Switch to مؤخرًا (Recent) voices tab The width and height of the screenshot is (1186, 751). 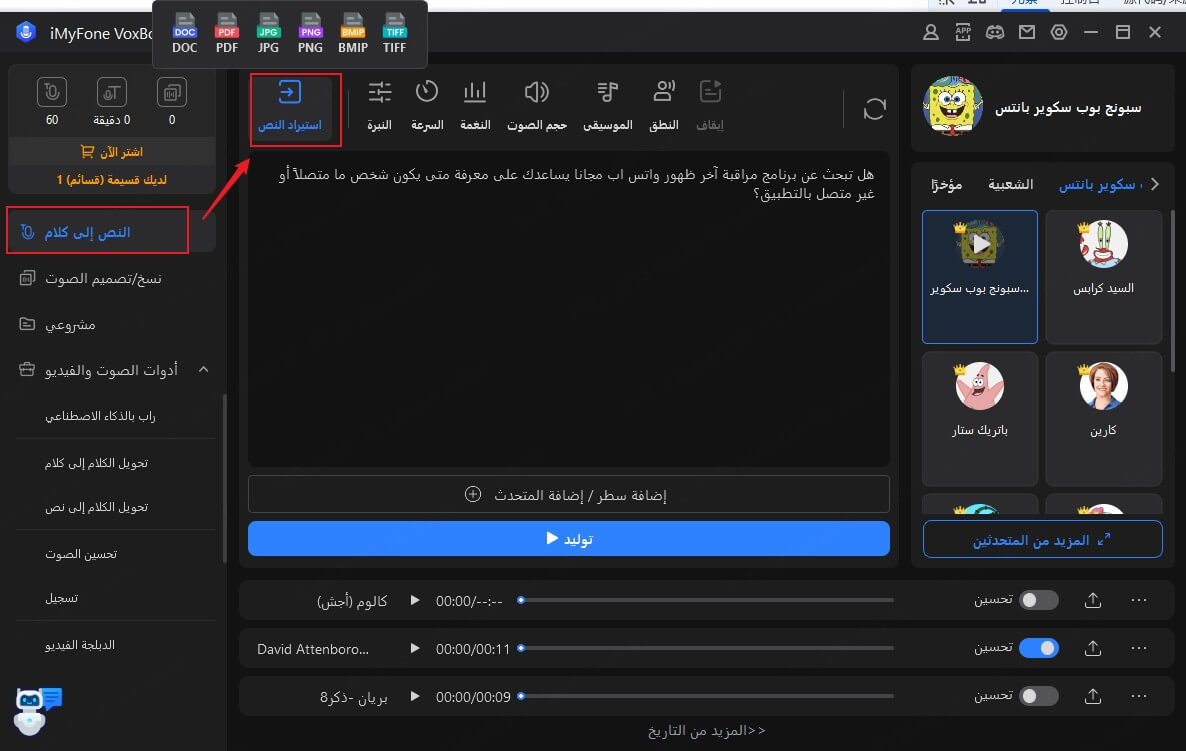click(946, 185)
